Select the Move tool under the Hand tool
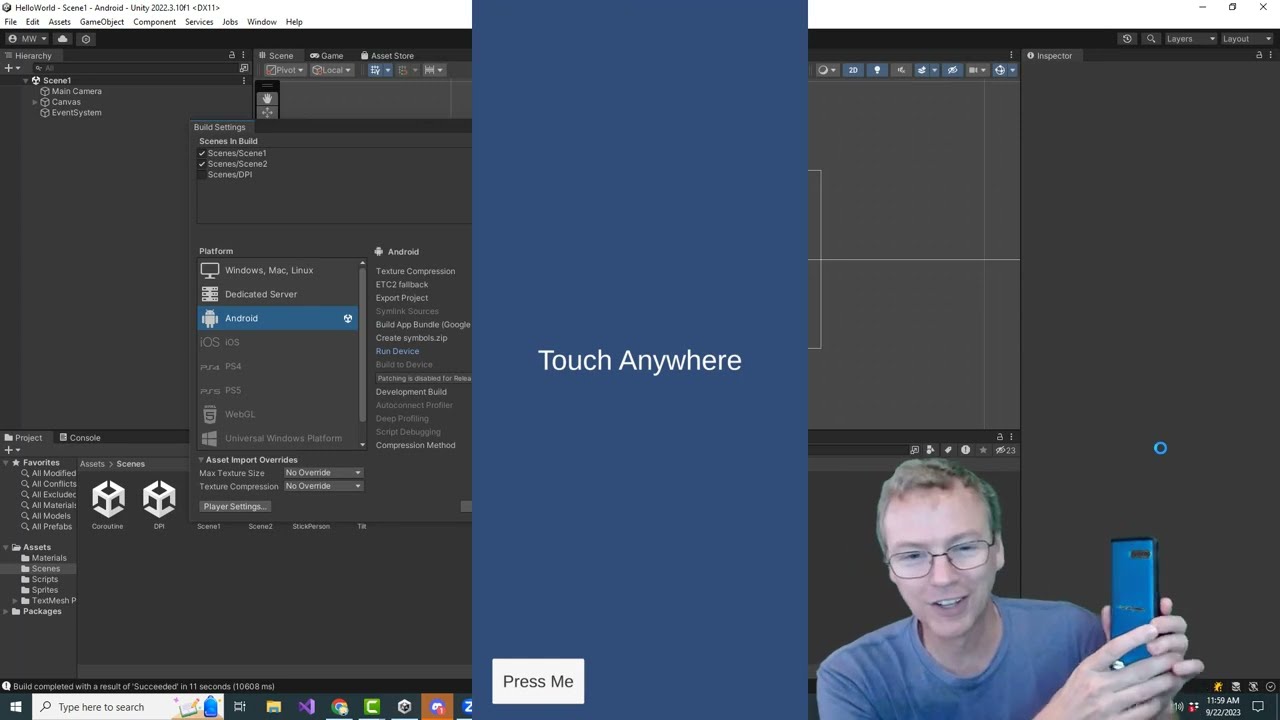 coord(267,112)
